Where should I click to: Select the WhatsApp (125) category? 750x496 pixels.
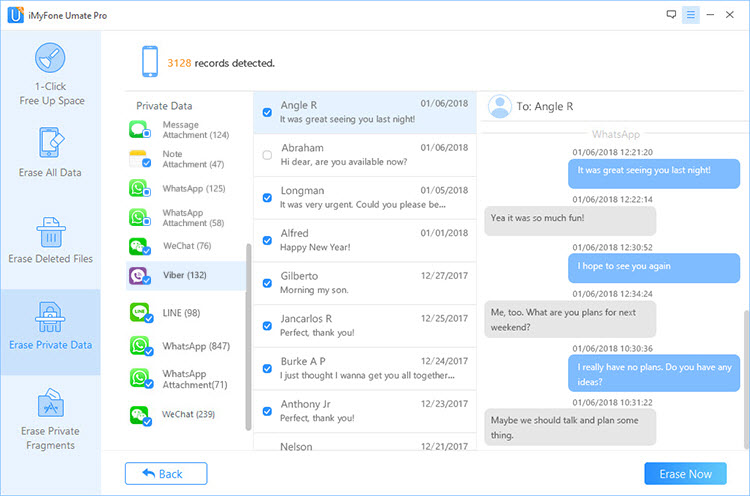point(186,188)
